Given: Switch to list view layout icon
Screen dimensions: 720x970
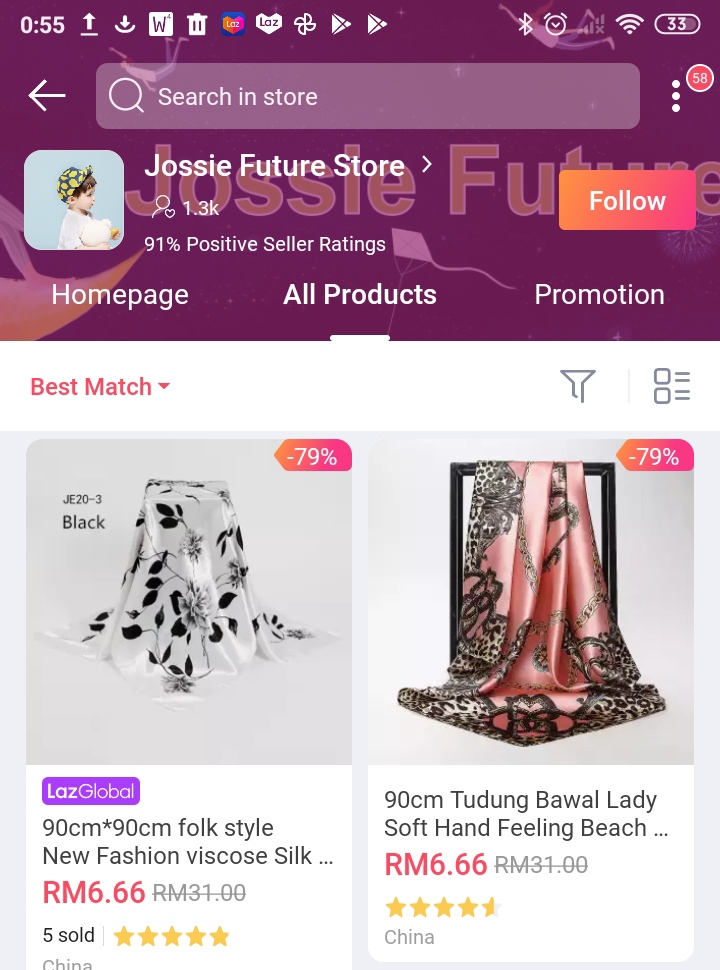Looking at the screenshot, I should pyautogui.click(x=672, y=386).
